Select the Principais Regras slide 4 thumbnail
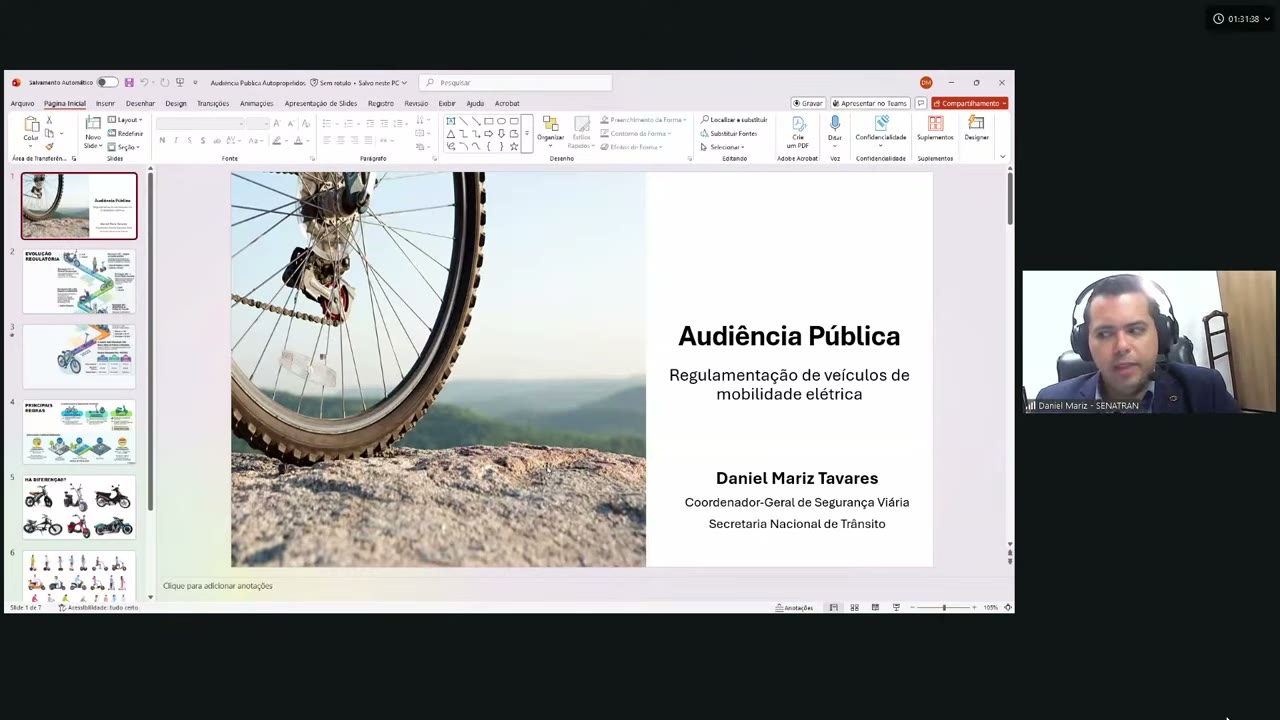Viewport: 1280px width, 720px height. click(x=79, y=432)
